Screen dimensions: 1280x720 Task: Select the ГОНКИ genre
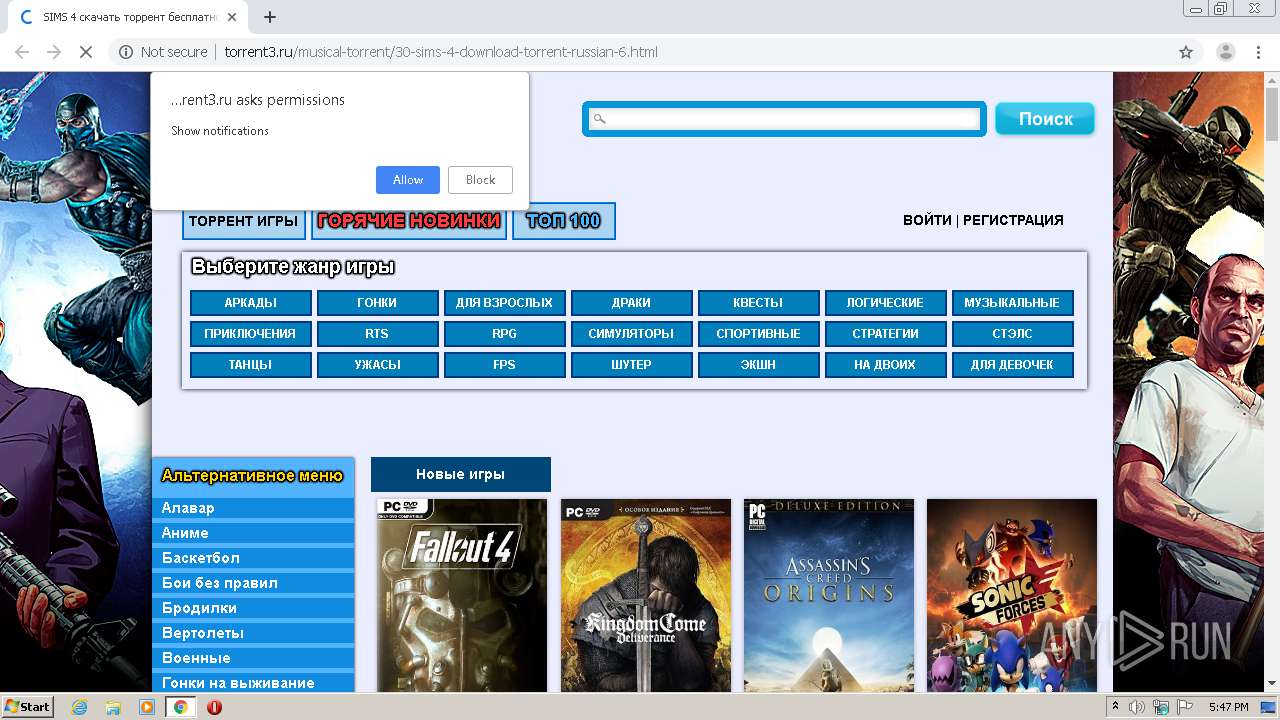pyautogui.click(x=377, y=303)
